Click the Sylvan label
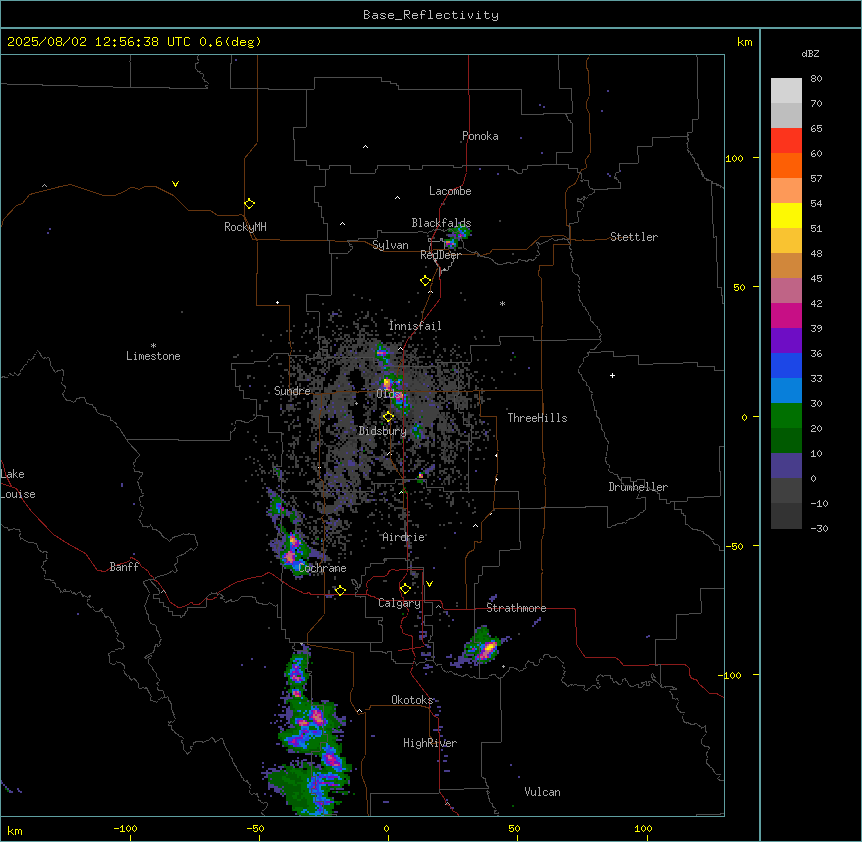The width and height of the screenshot is (862, 842). (390, 245)
